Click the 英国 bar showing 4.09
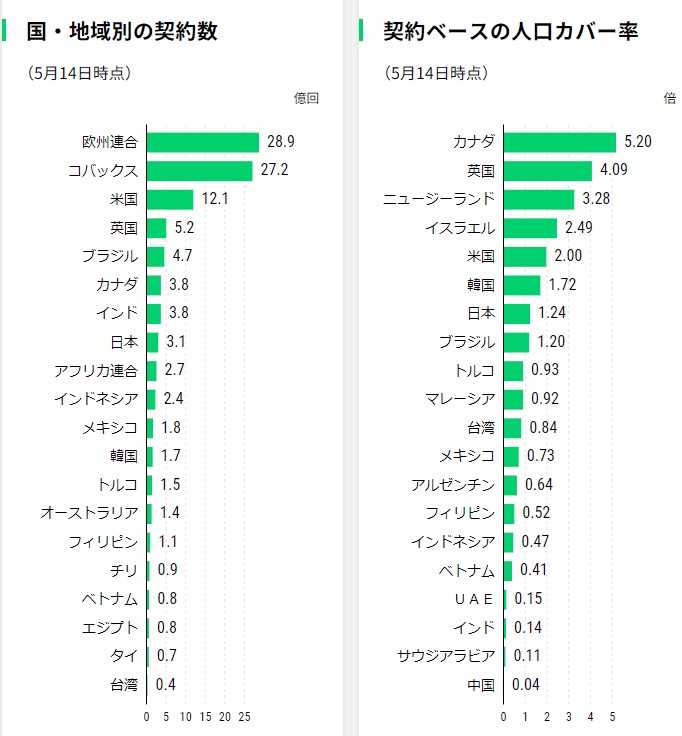 tap(548, 170)
